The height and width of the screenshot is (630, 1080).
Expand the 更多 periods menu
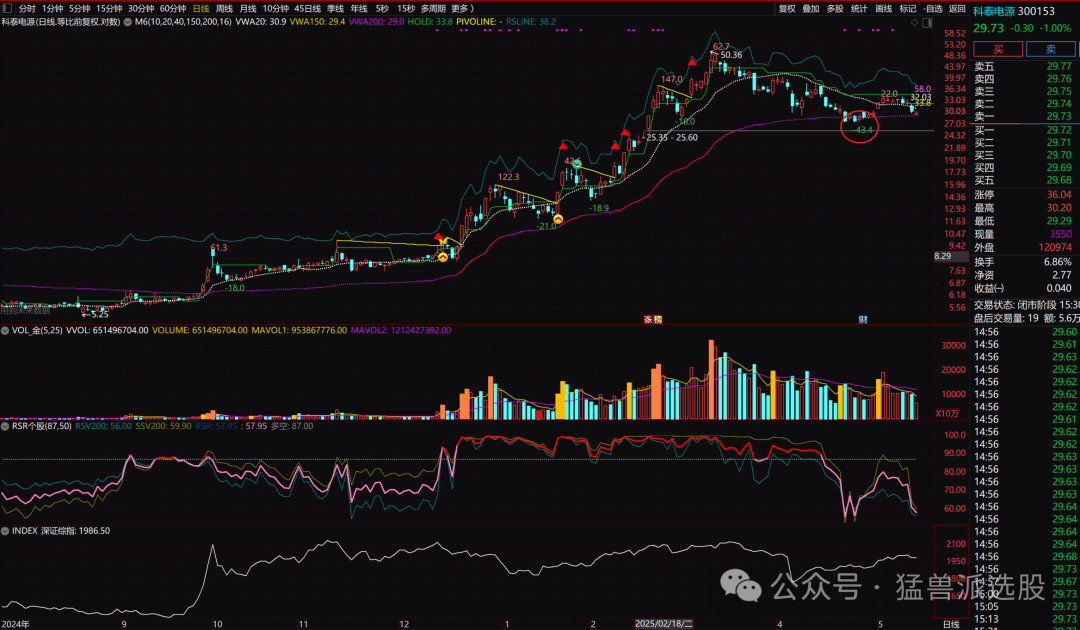[461, 8]
